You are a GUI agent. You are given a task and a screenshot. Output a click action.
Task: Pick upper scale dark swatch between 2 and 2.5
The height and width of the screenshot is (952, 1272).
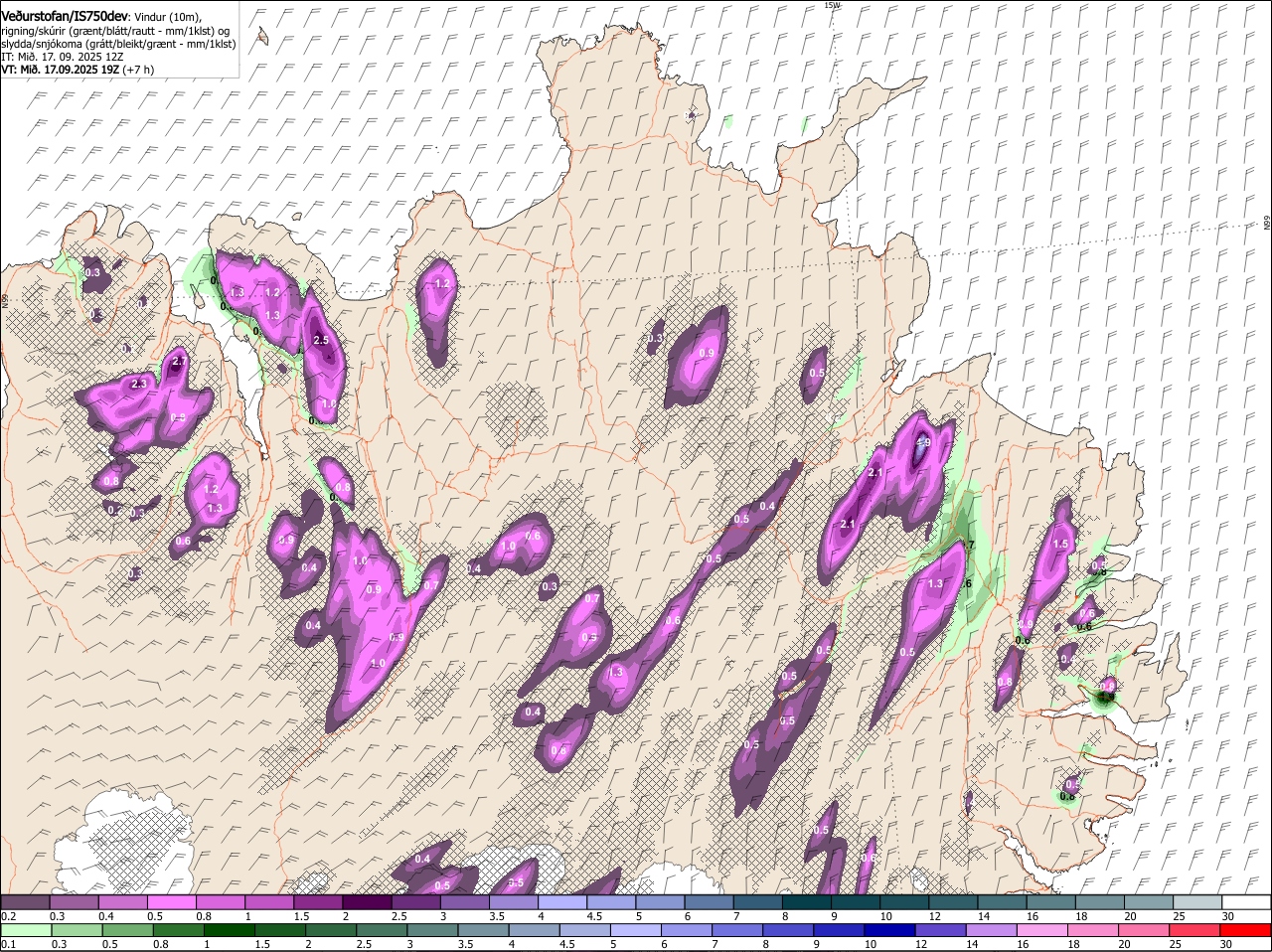[x=367, y=902]
